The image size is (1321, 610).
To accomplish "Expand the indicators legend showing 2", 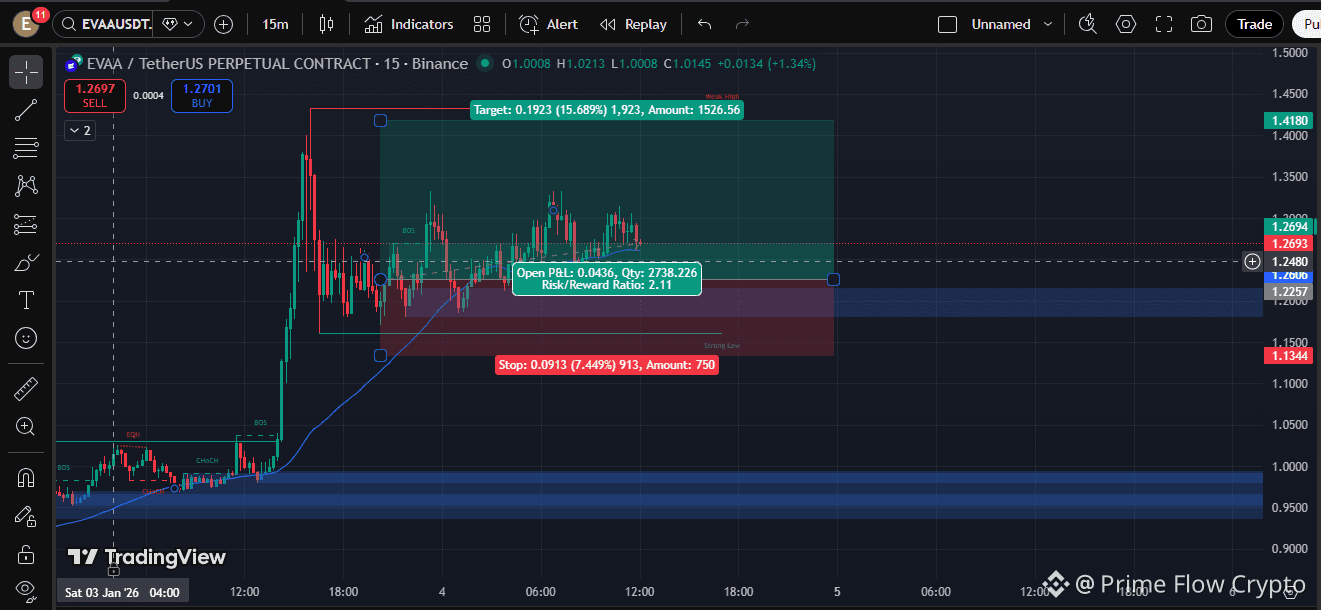I will pos(80,130).
